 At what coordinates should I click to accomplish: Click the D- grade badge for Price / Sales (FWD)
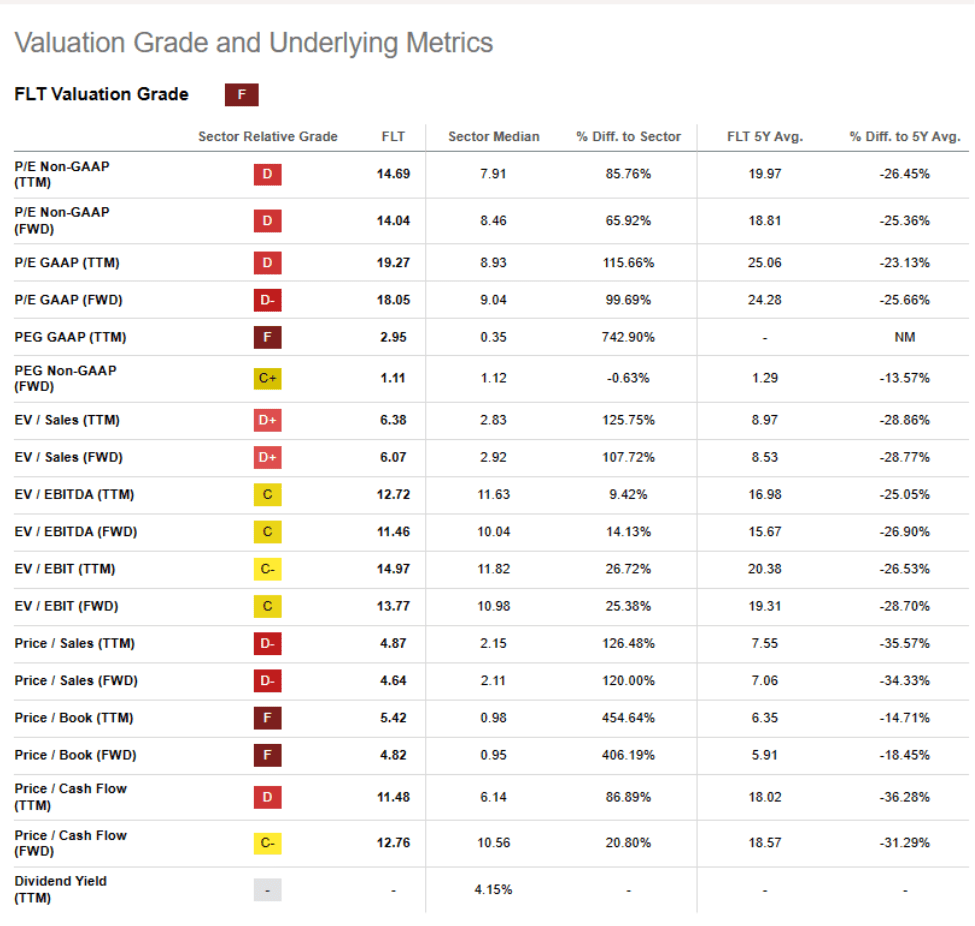(x=267, y=681)
